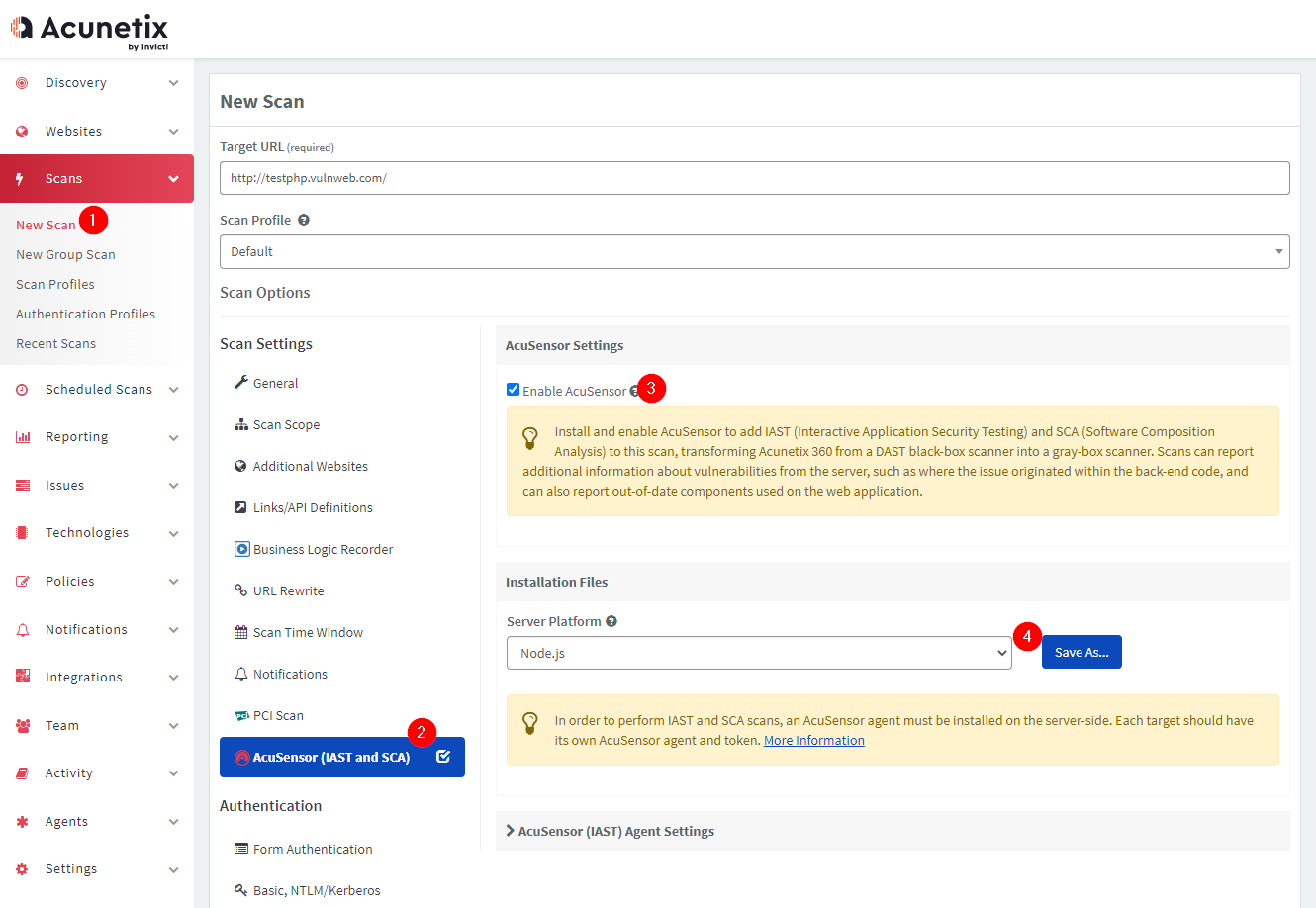
Task: Expand the Scheduled Scans chevron
Action: point(173,390)
